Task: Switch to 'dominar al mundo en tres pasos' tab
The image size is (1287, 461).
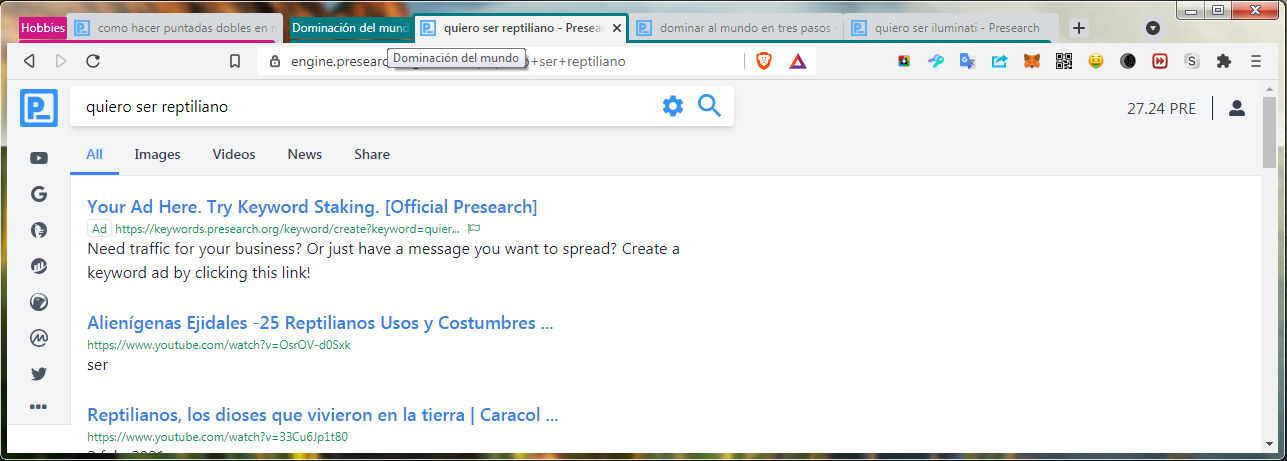Action: click(x=737, y=28)
